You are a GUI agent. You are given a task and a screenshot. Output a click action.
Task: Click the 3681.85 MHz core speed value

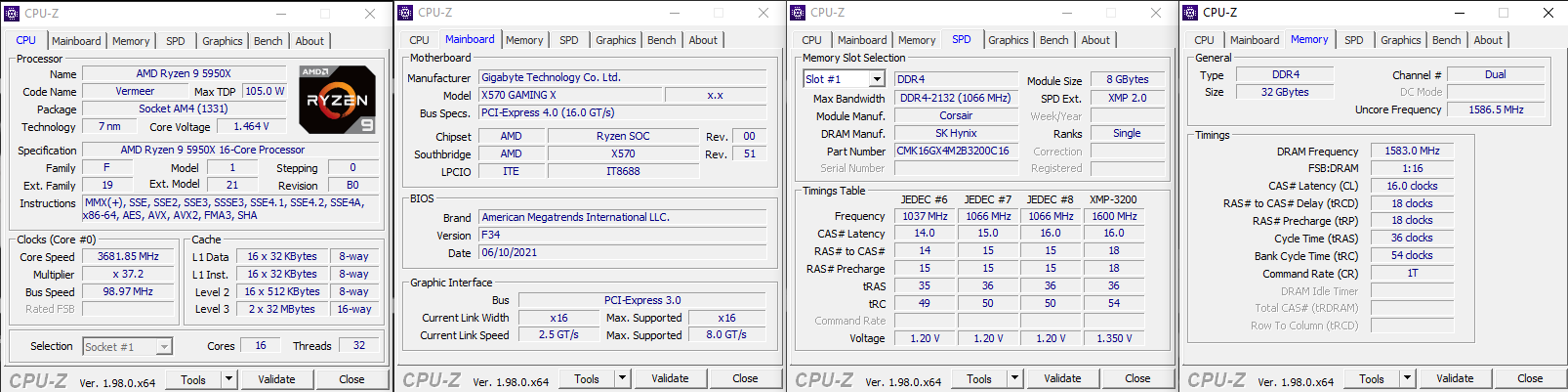click(x=128, y=256)
